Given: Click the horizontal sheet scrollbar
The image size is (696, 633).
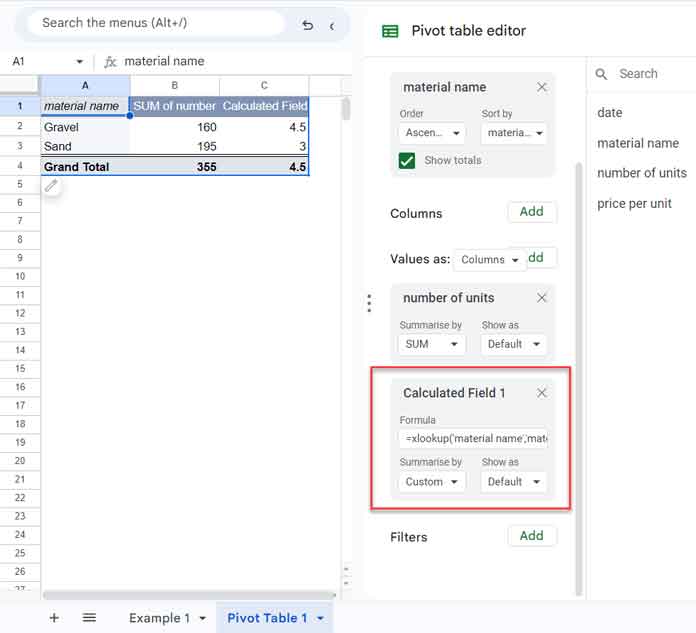Looking at the screenshot, I should [x=189, y=595].
